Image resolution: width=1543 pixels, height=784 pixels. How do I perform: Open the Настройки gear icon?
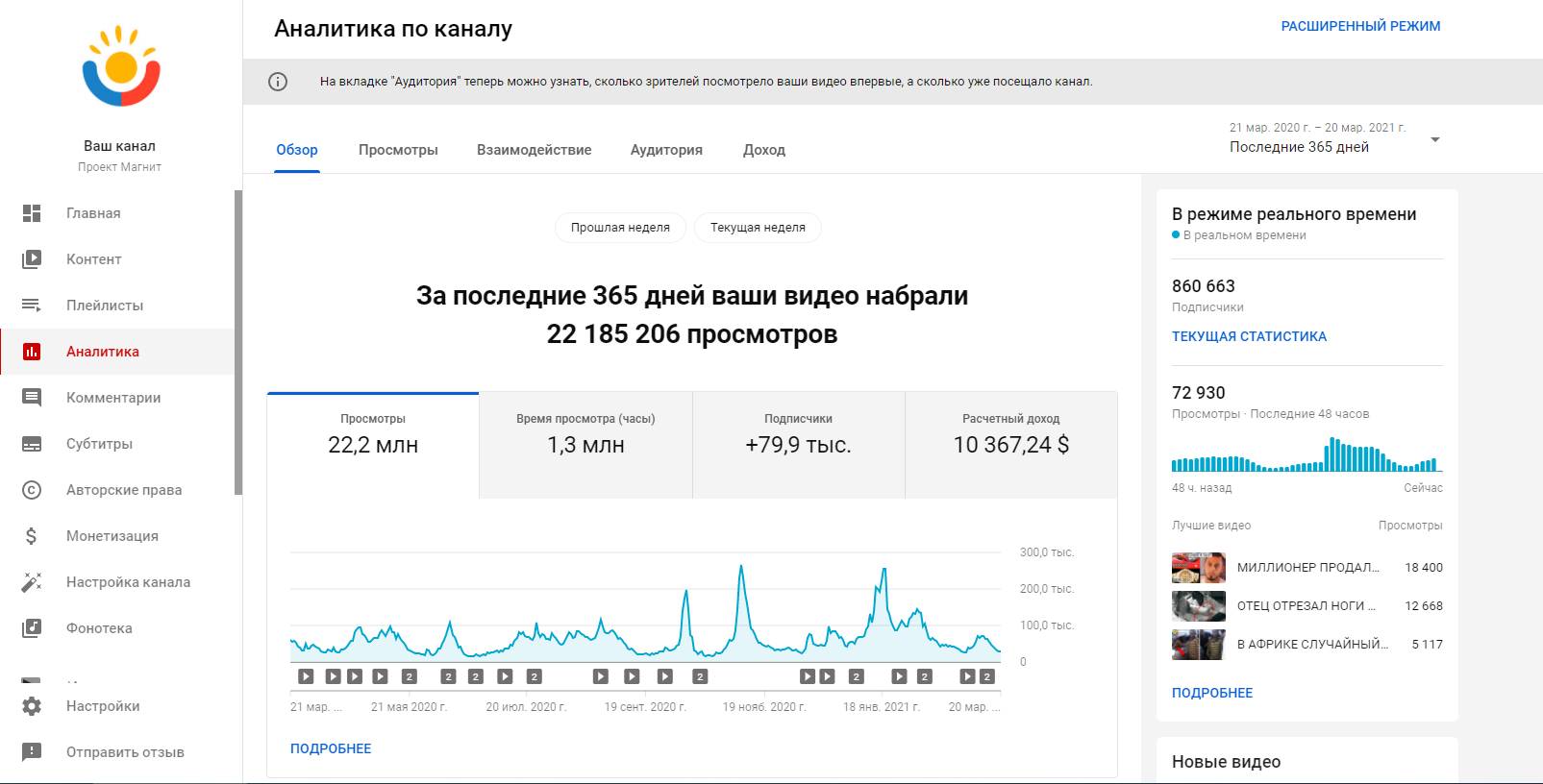32,706
